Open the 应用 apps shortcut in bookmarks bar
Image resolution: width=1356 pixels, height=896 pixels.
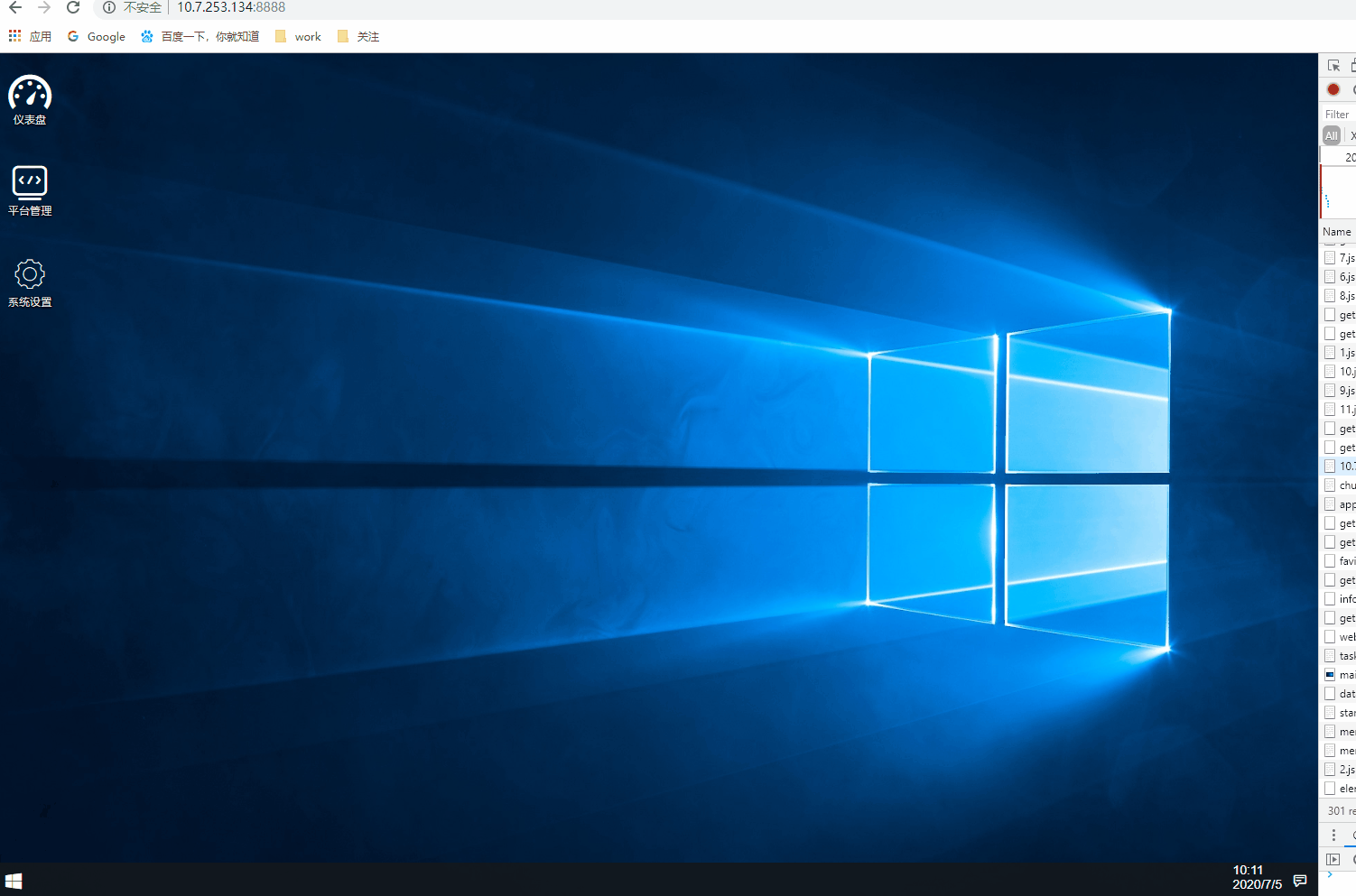(30, 37)
